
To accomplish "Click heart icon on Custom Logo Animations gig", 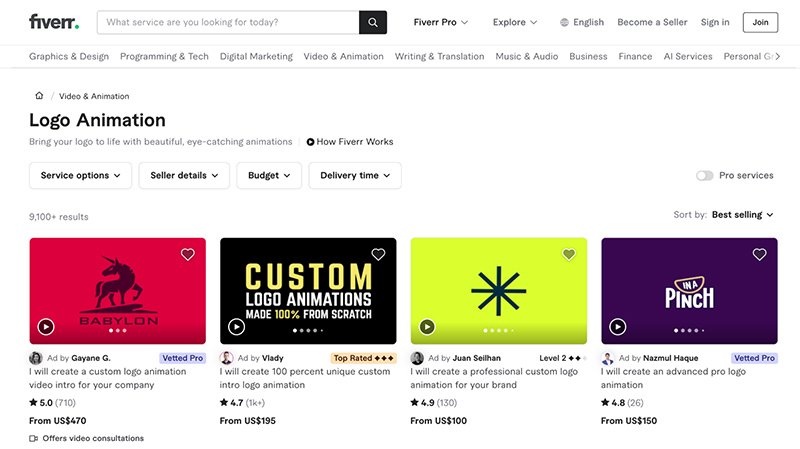I will [x=378, y=255].
